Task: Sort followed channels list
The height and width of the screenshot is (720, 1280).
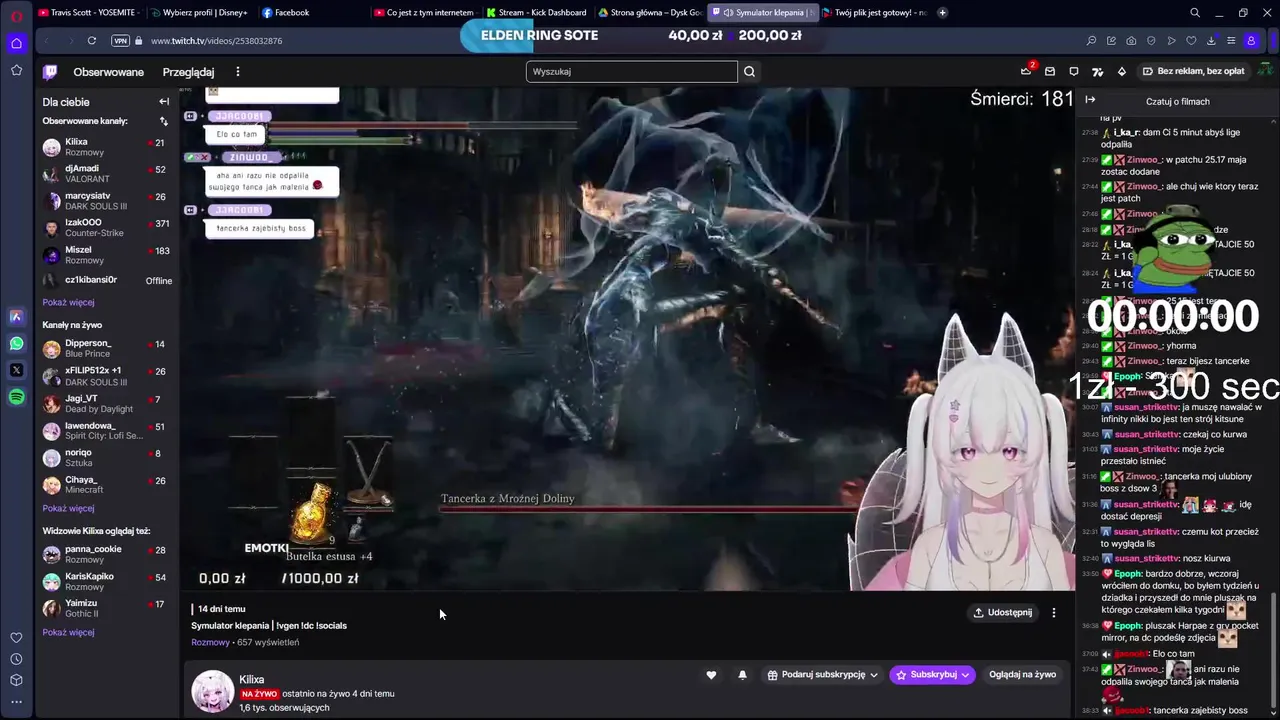Action: [x=164, y=121]
